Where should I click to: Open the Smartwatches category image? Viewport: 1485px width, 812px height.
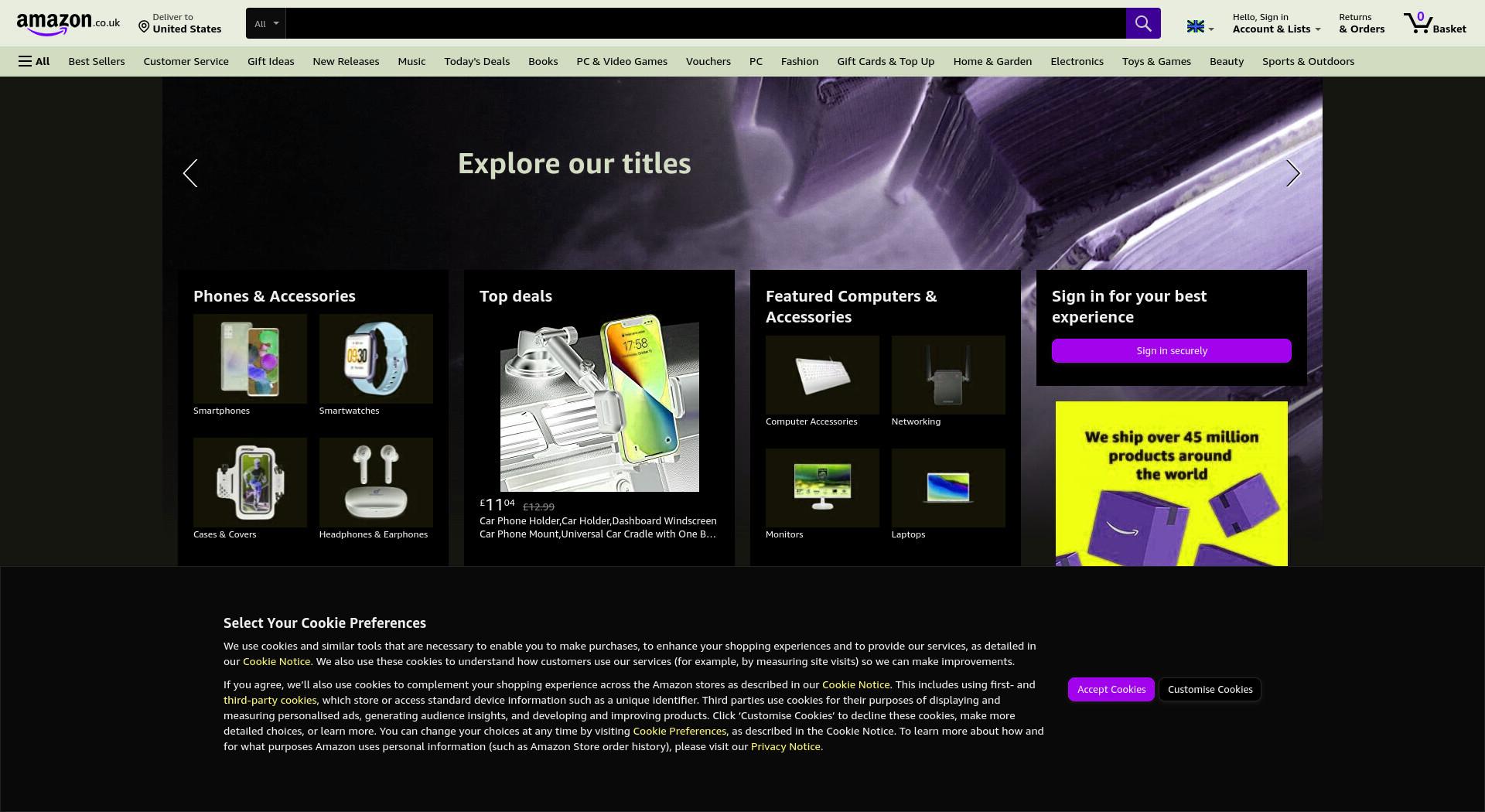pos(376,359)
